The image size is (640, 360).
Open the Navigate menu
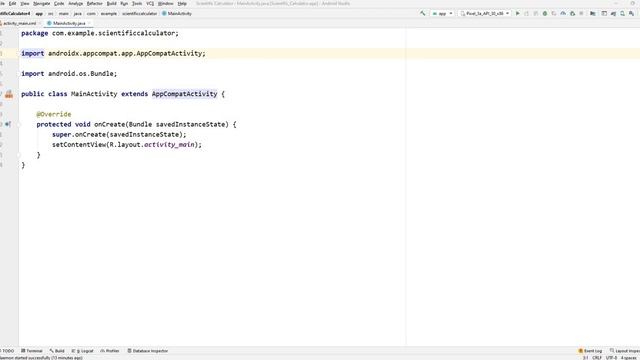42,3
